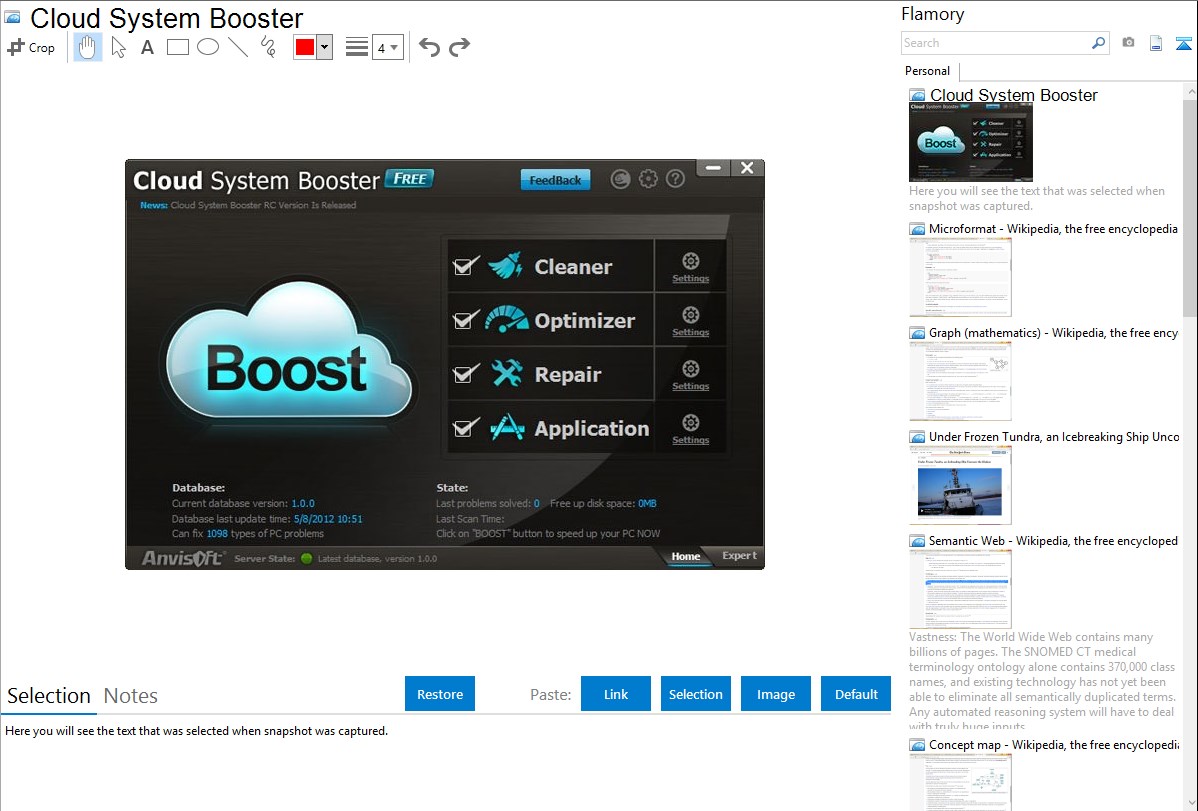The image size is (1198, 811).
Task: Minimize the Cloud System Booster window
Action: coord(714,167)
